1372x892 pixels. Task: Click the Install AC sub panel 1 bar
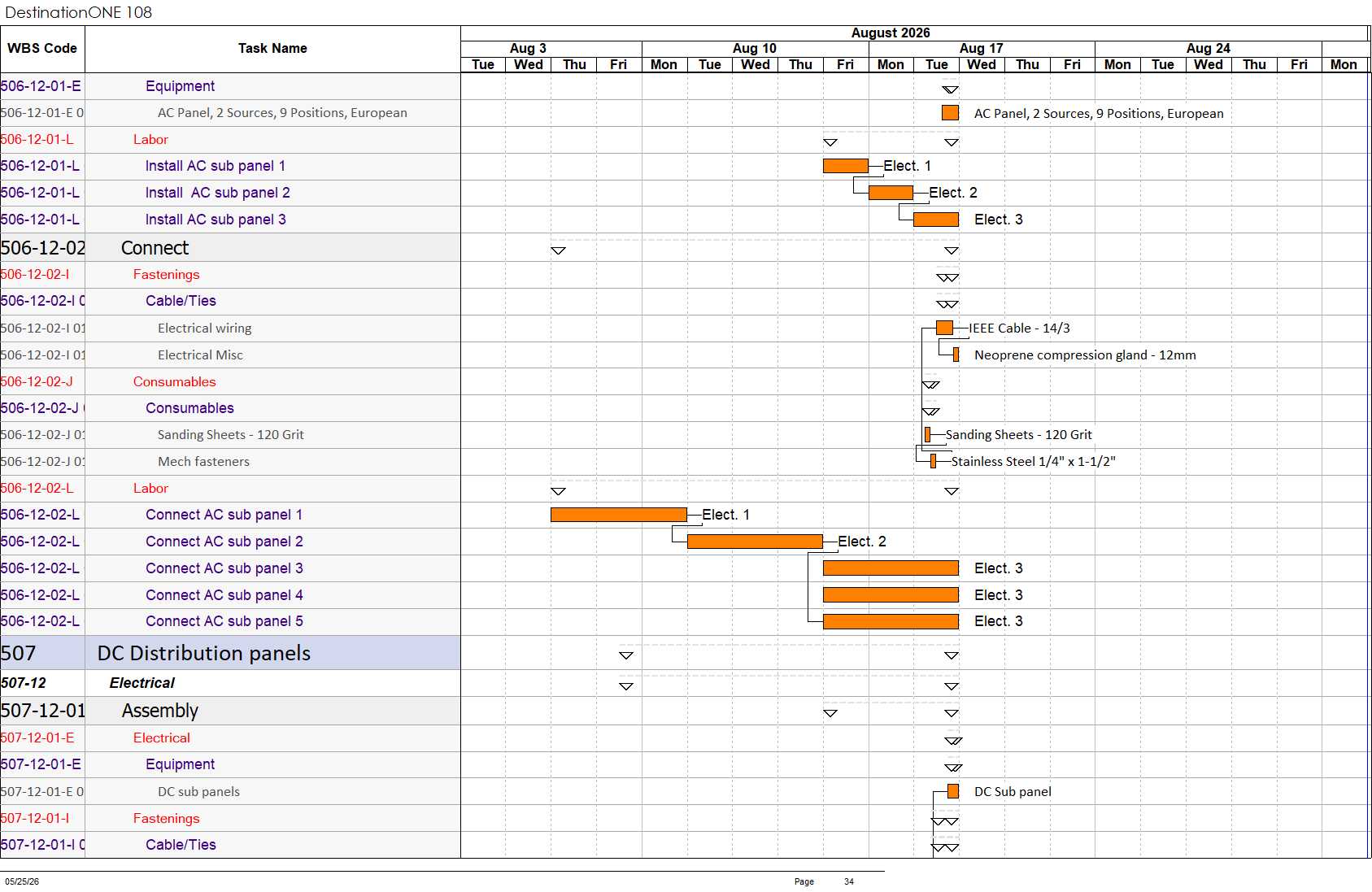tap(846, 166)
